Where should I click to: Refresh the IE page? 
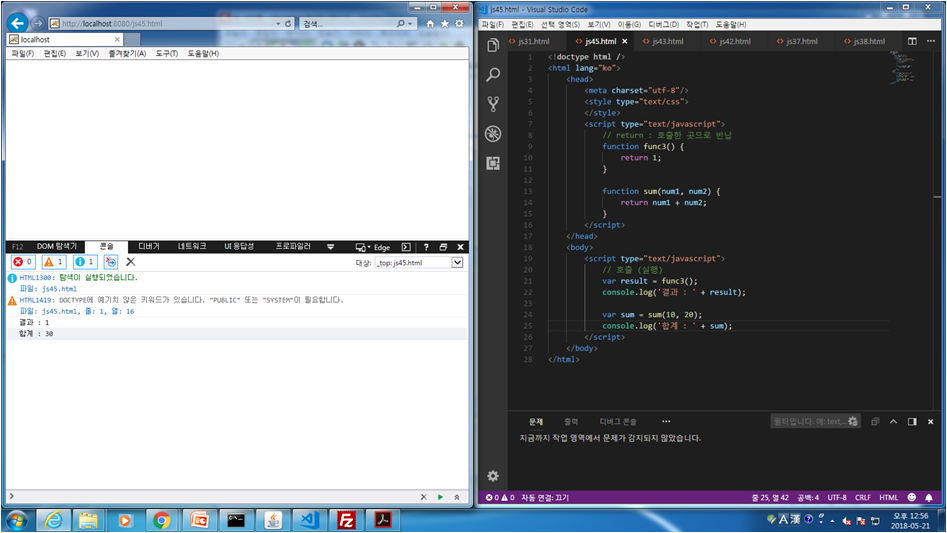click(x=288, y=24)
